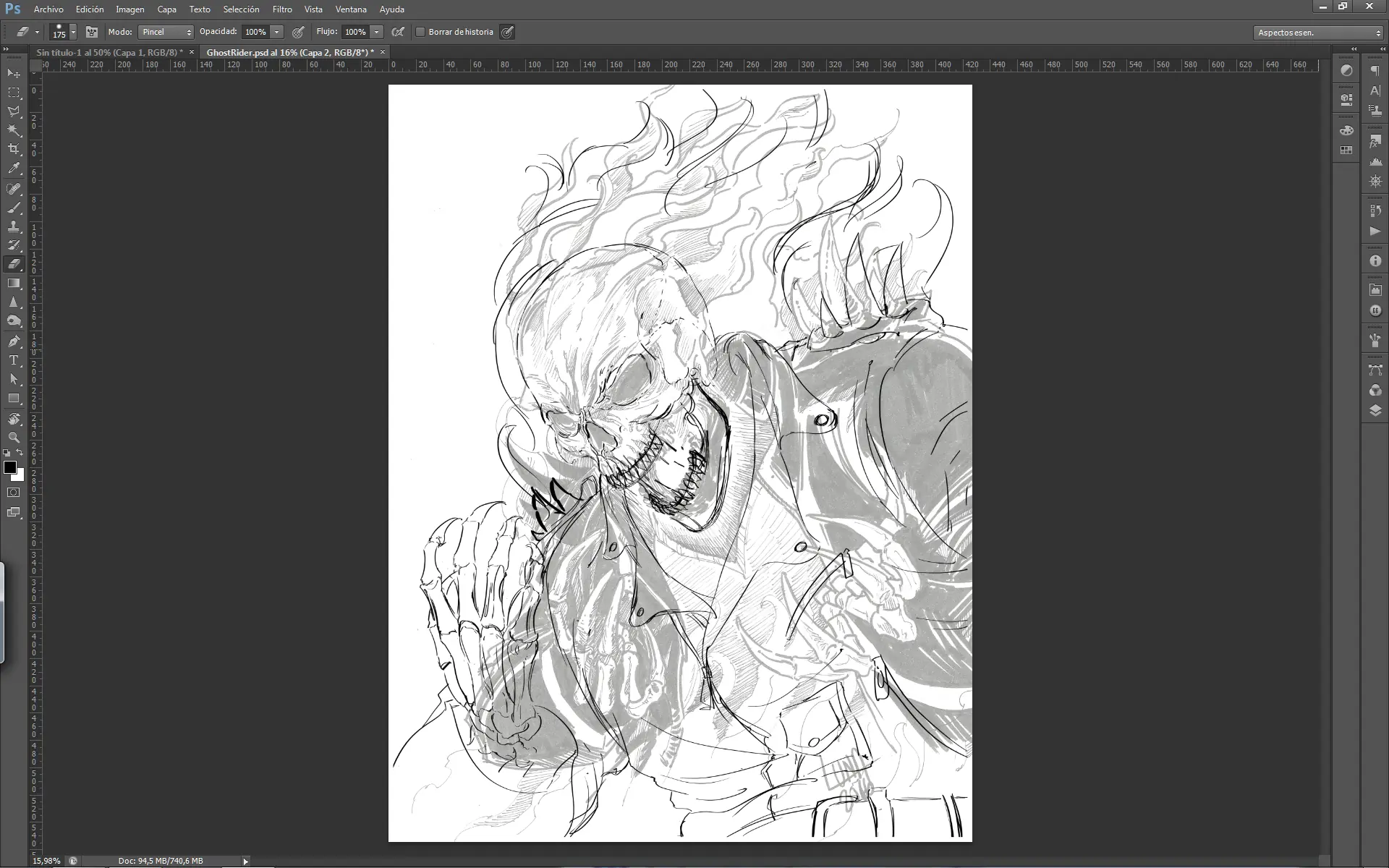Open the status bar info flyout arrow
Screen dimensions: 1389x868
pyautogui.click(x=246, y=861)
